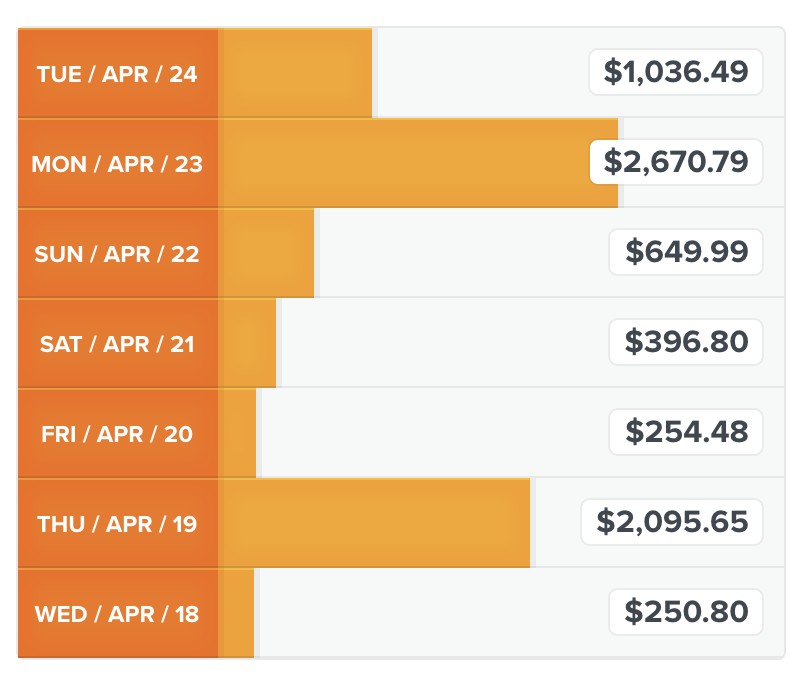The height and width of the screenshot is (676, 804).
Task: Click the $1,036.49 amount badge
Action: (676, 72)
